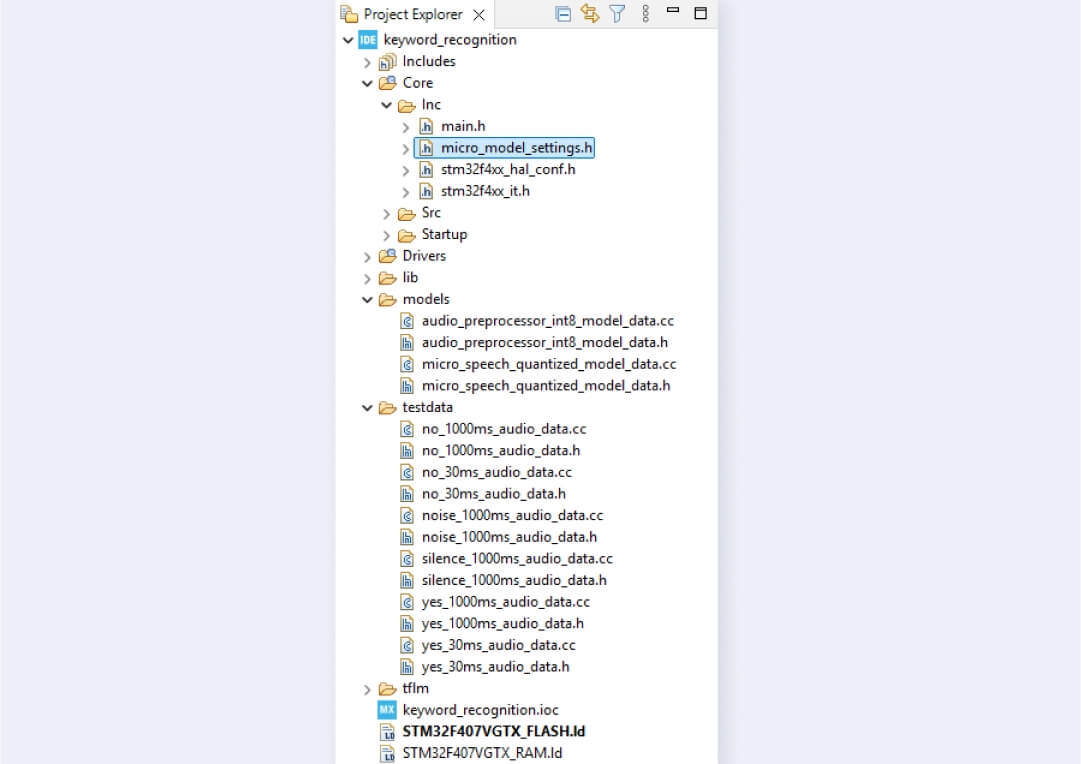The width and height of the screenshot is (1081, 764).
Task: Close the Project Explorer tab
Action: 478,15
